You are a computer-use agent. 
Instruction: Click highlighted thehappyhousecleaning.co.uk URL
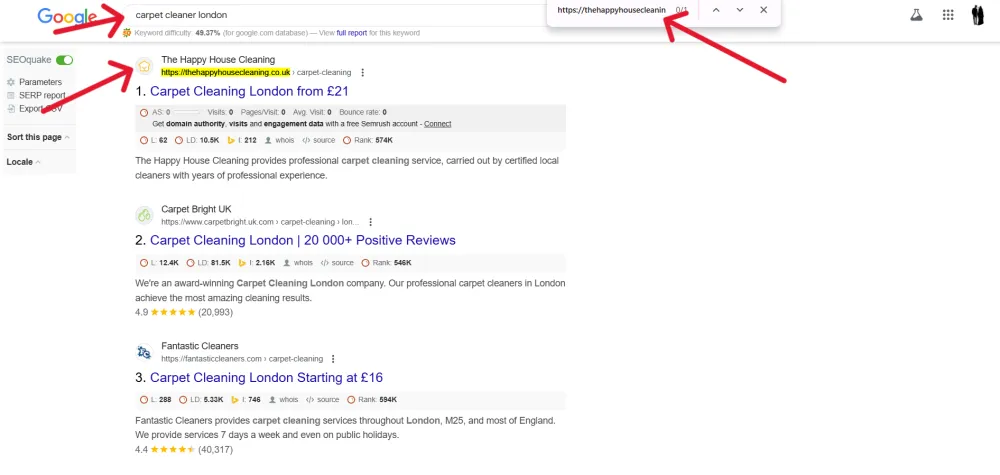(x=226, y=72)
